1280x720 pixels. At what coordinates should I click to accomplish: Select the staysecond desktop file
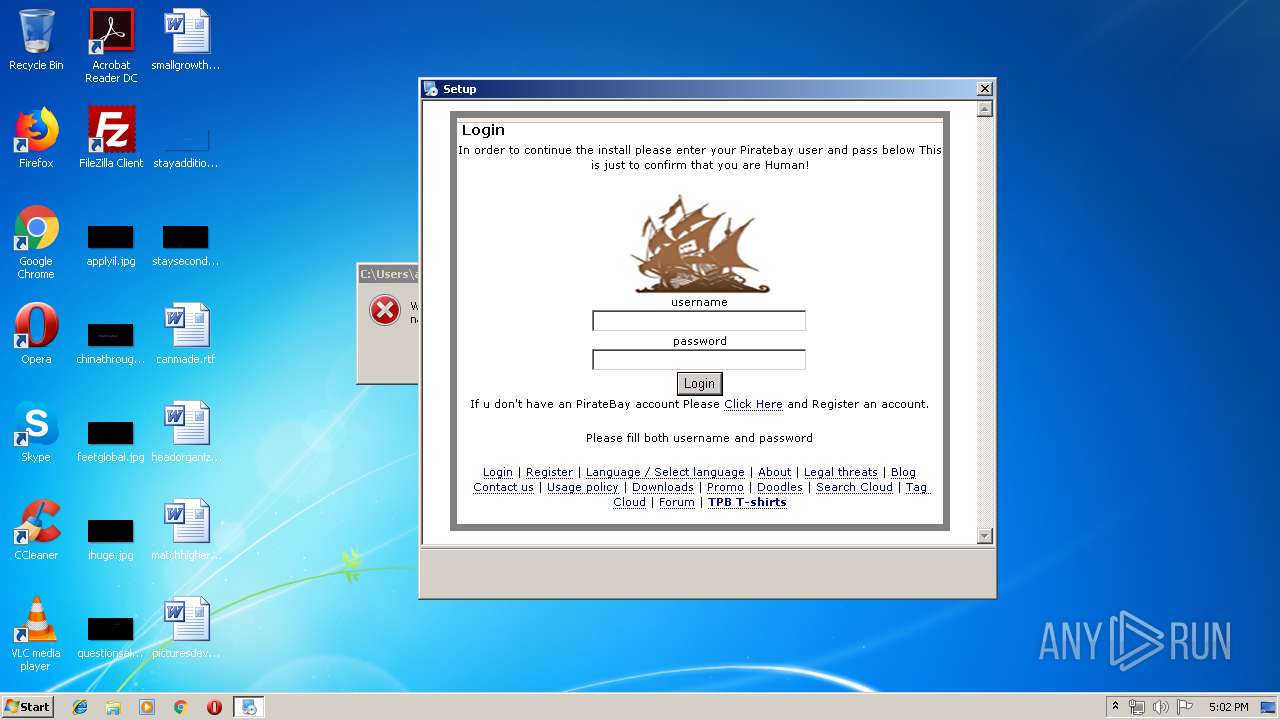[186, 246]
